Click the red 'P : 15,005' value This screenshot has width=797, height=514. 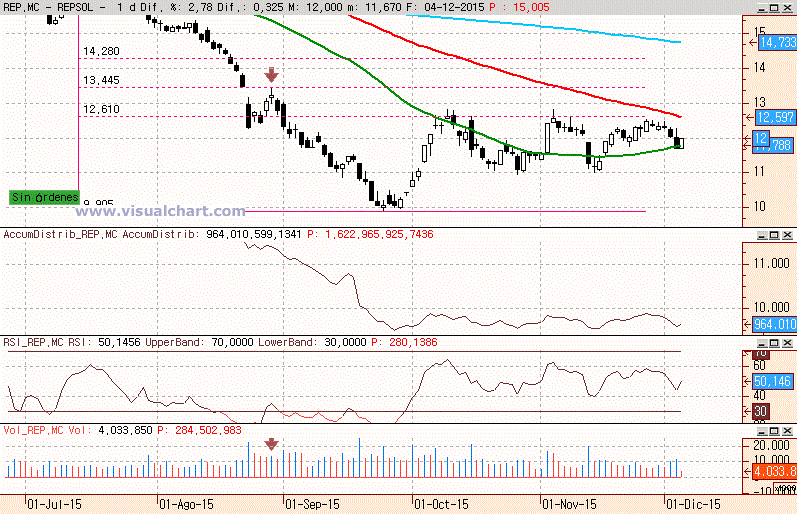point(519,7)
